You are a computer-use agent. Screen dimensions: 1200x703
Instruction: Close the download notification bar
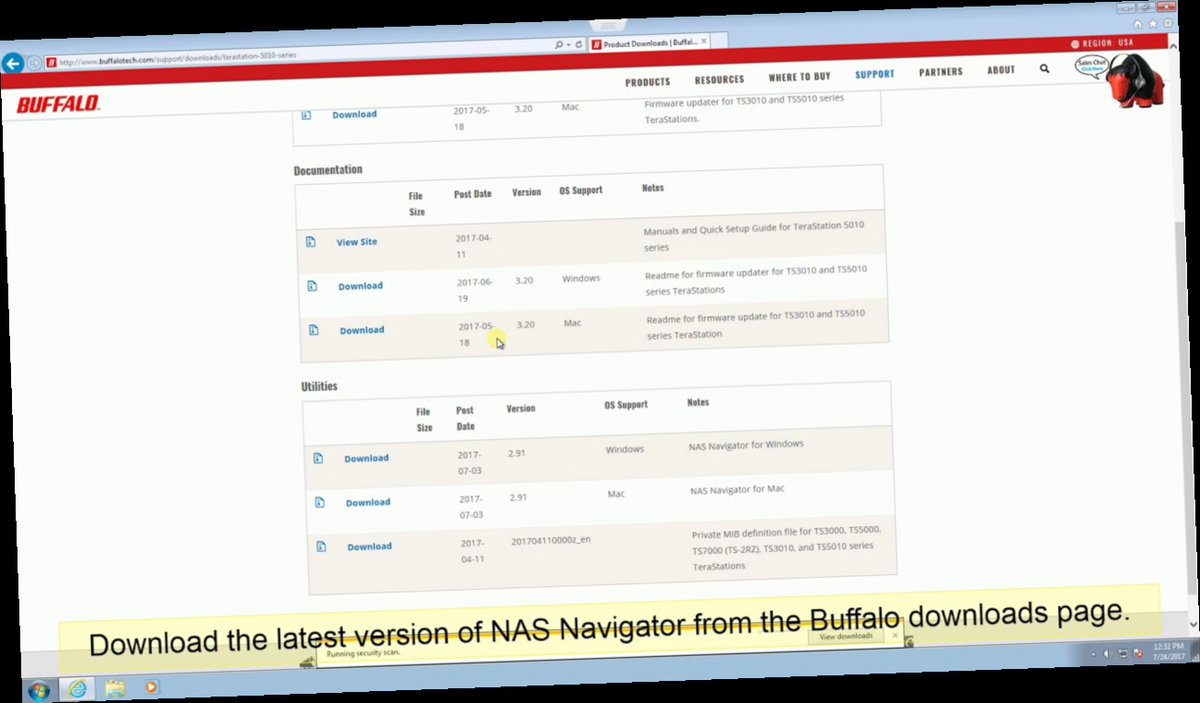895,635
